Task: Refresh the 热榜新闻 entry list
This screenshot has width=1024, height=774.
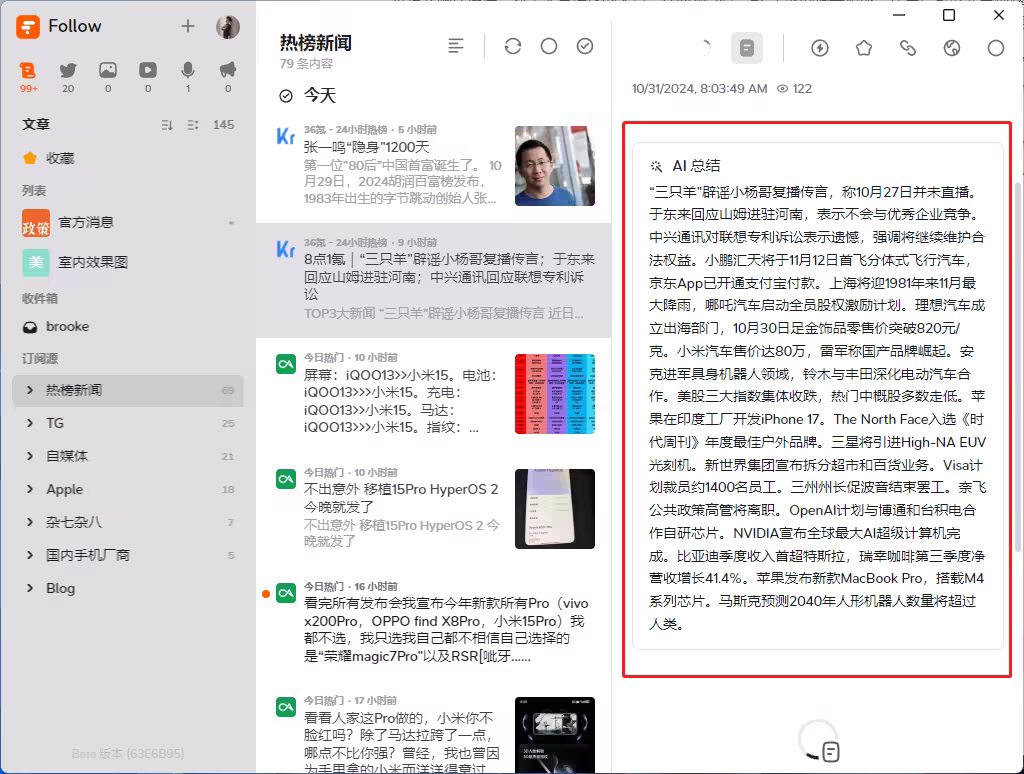Action: click(x=513, y=46)
